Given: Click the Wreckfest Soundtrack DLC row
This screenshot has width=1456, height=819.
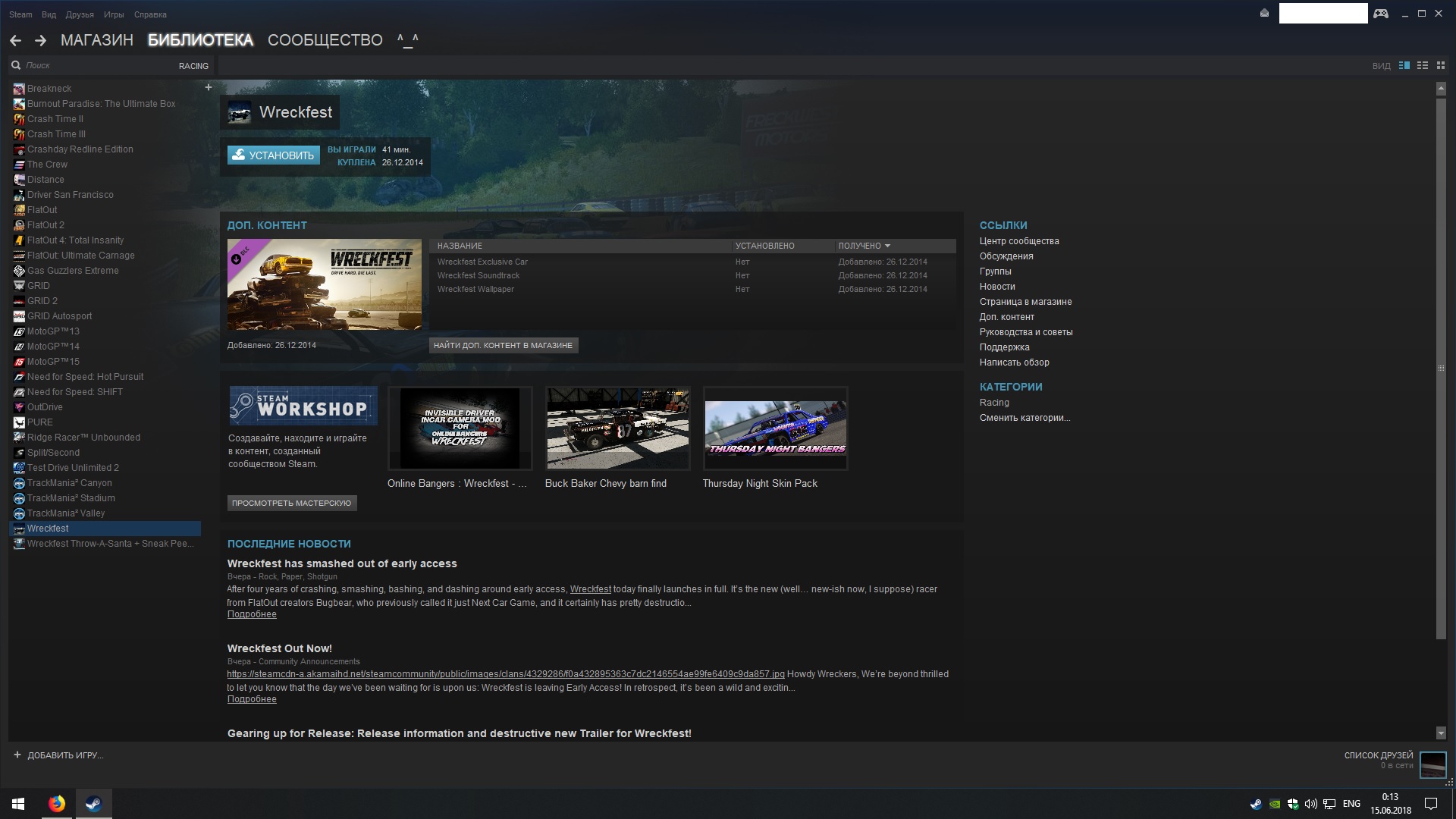Looking at the screenshot, I should [x=692, y=275].
